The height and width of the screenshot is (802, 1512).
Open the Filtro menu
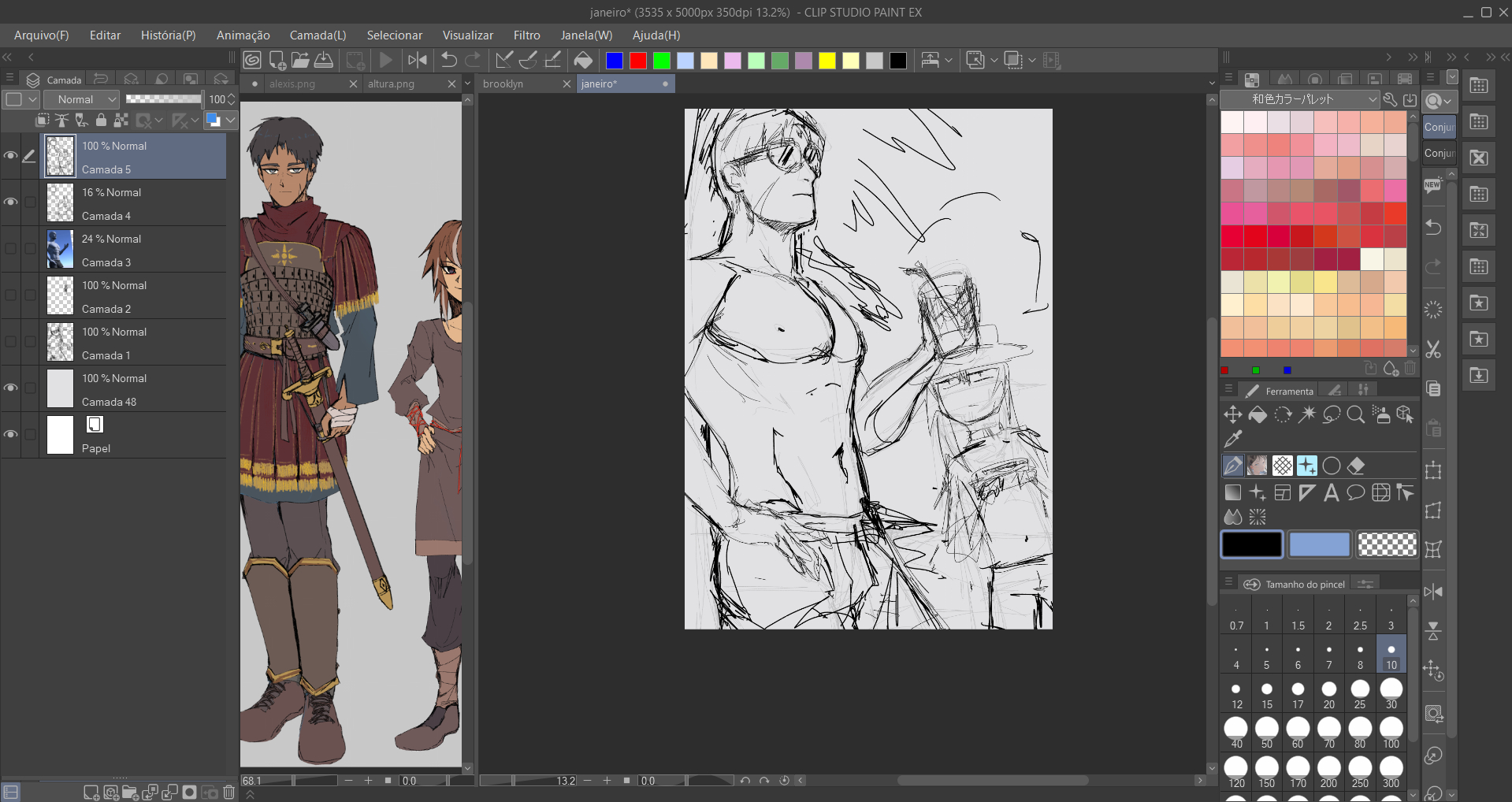click(526, 35)
